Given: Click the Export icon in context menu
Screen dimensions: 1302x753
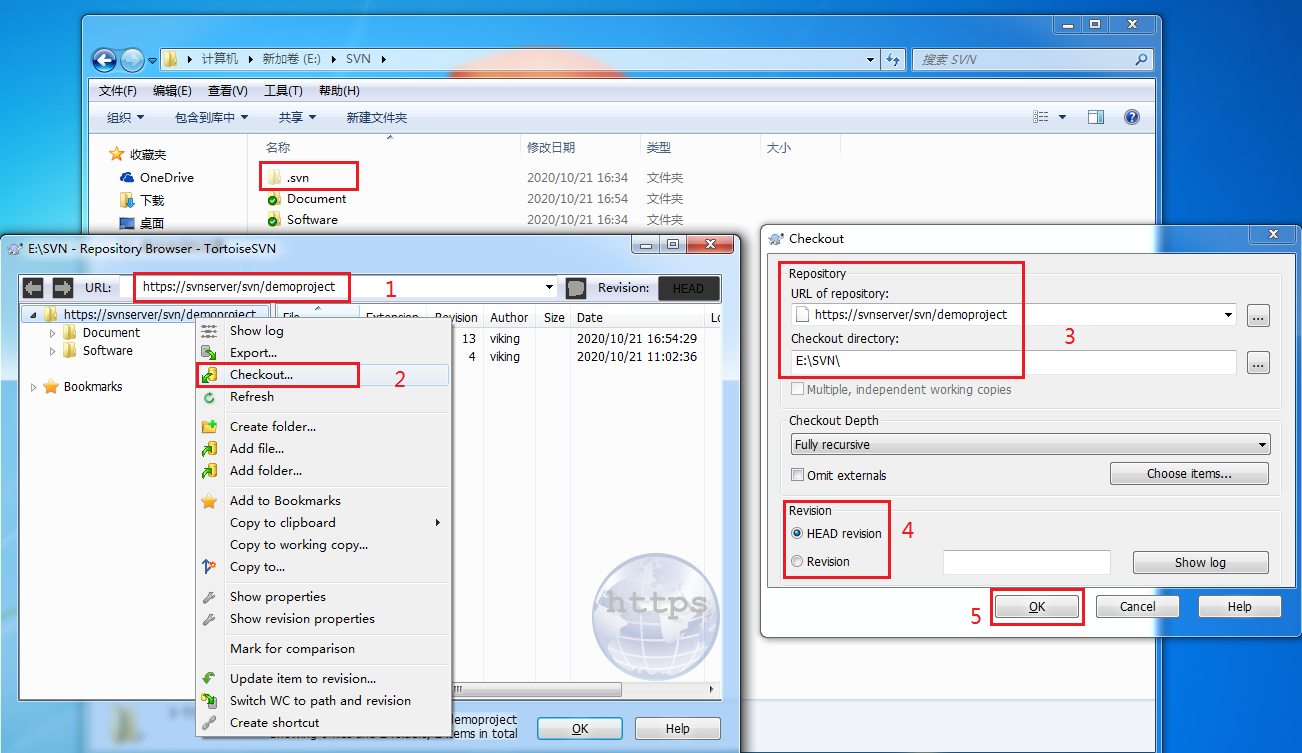Looking at the screenshot, I should 209,353.
